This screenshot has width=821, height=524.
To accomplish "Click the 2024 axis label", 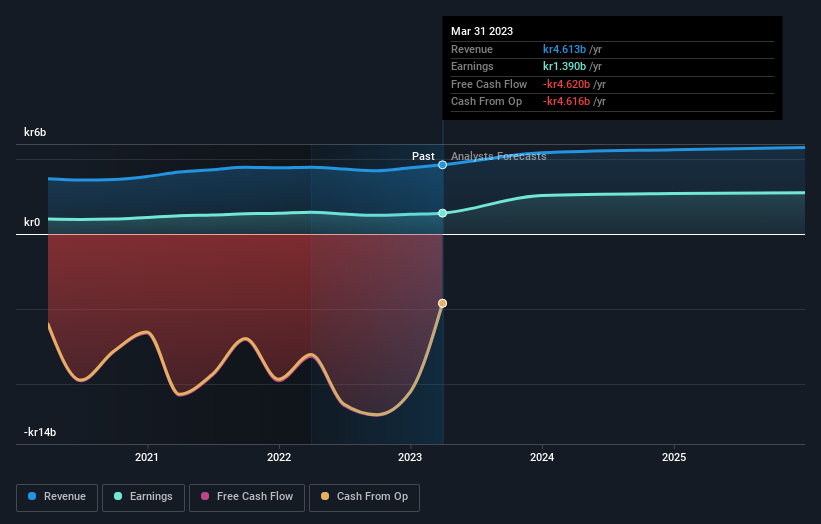I will [542, 457].
